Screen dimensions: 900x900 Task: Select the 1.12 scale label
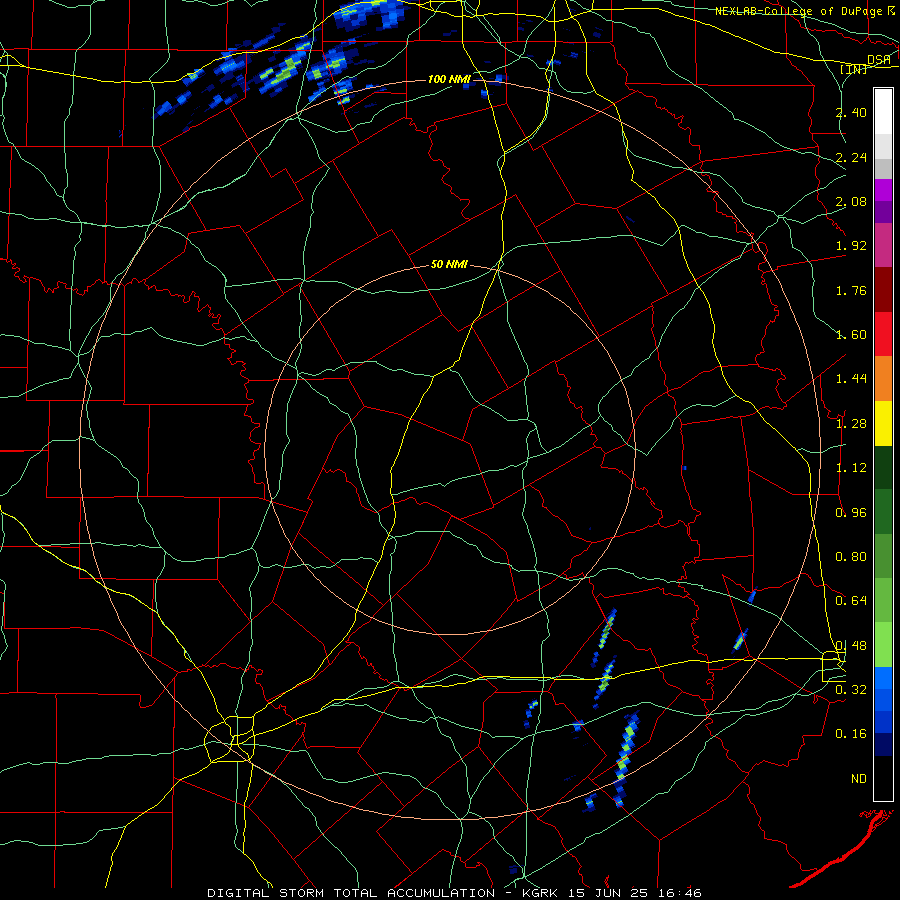[x=851, y=468]
